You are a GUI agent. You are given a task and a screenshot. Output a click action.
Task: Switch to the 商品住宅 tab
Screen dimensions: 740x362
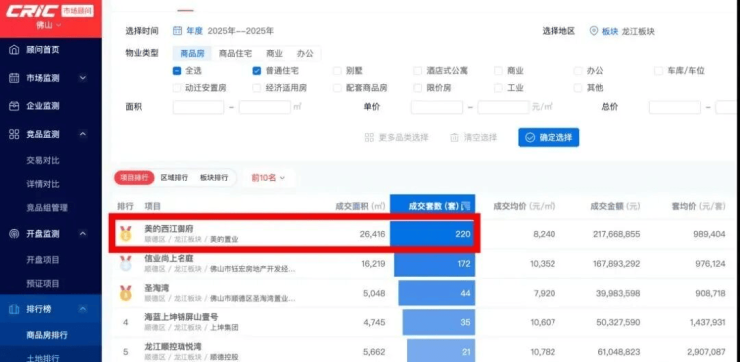pos(235,53)
